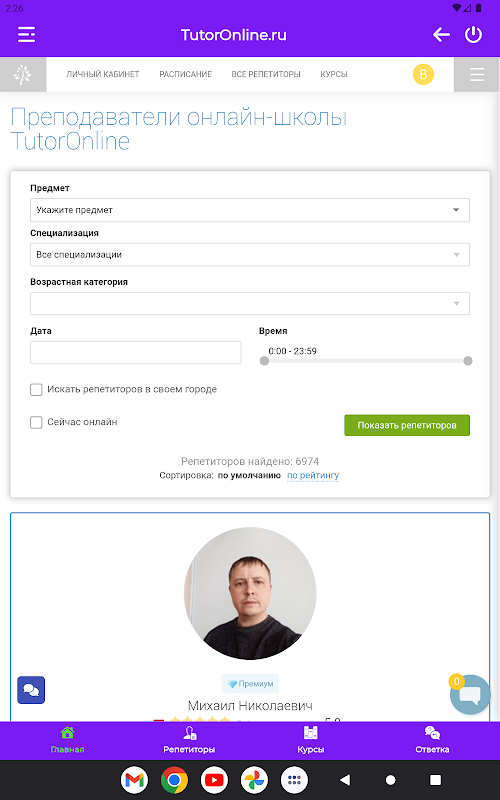Expand the Укажите предмет dropdown
This screenshot has width=500, height=800.
(x=250, y=210)
